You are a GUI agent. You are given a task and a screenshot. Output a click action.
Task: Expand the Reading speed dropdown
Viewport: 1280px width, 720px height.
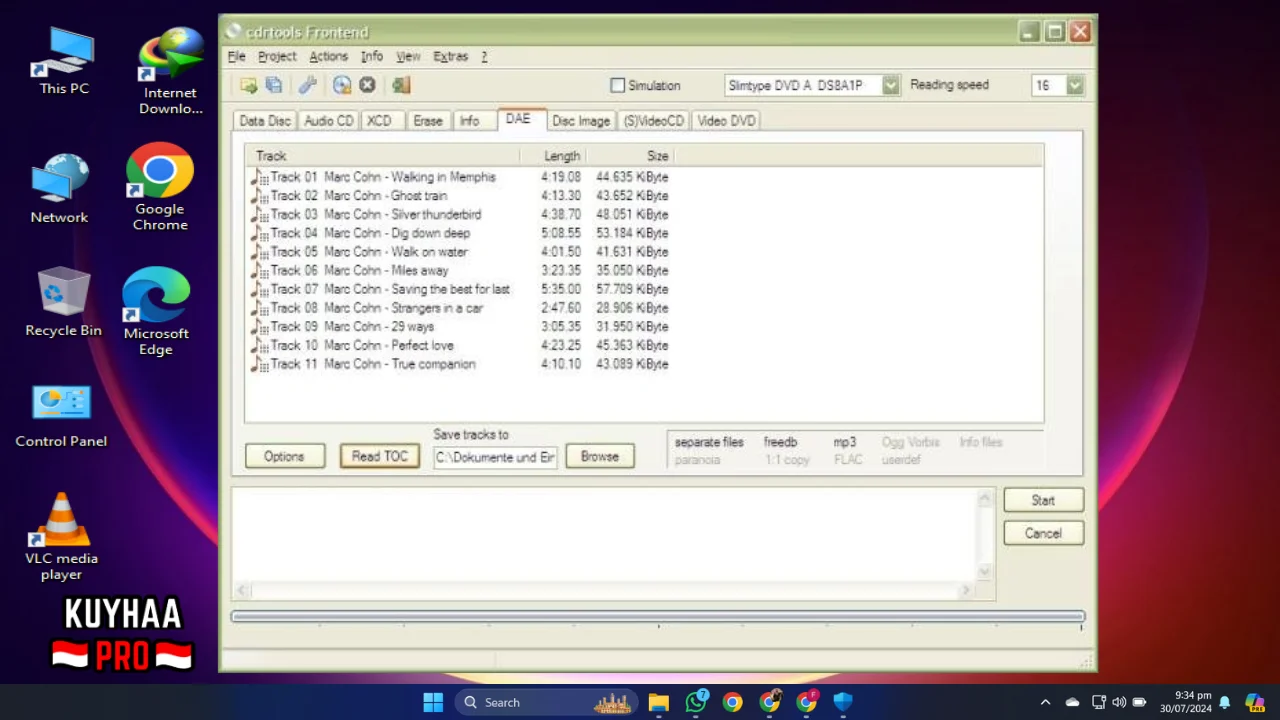1074,86
